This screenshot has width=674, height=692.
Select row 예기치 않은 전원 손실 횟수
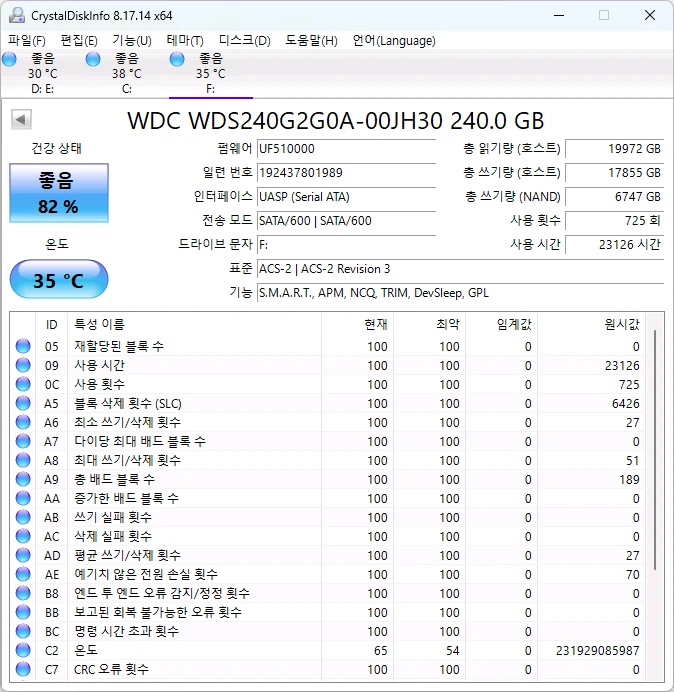click(x=328, y=574)
